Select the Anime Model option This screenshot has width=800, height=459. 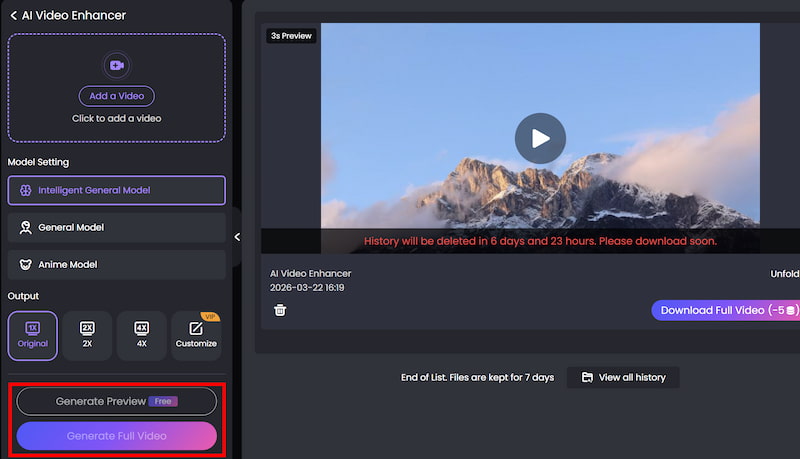(x=116, y=264)
